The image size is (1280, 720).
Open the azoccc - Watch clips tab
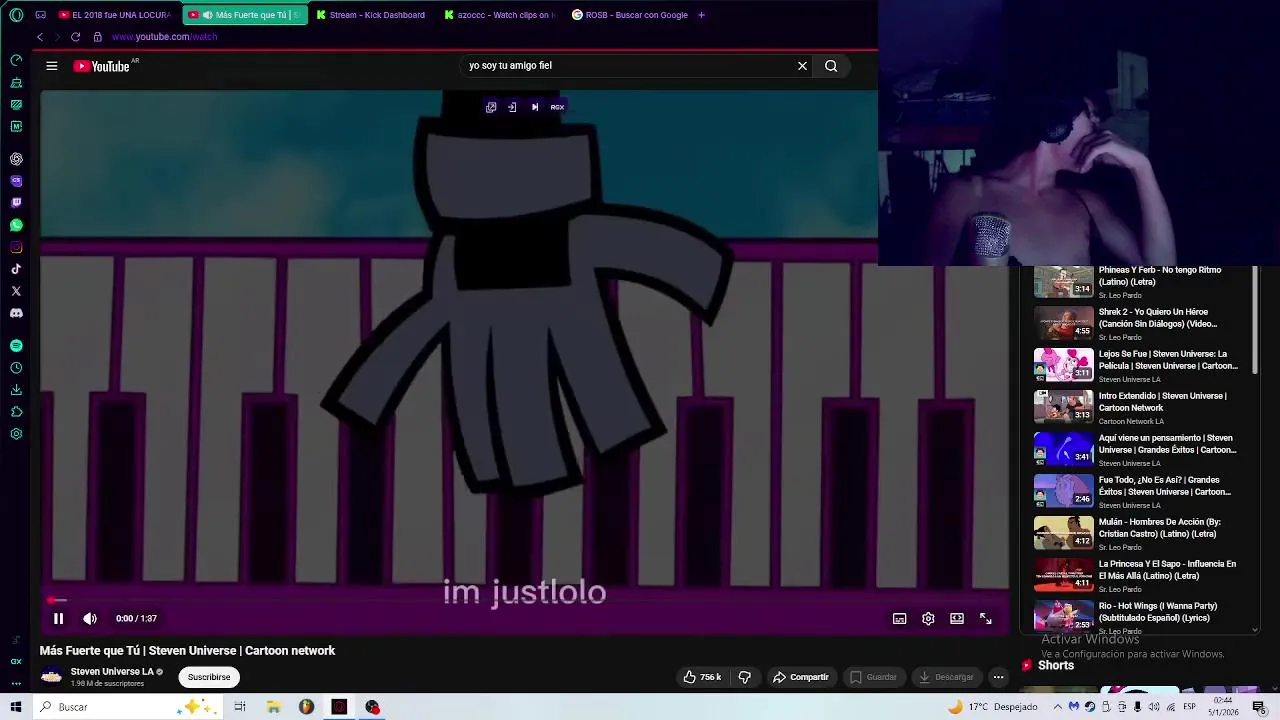tap(499, 15)
